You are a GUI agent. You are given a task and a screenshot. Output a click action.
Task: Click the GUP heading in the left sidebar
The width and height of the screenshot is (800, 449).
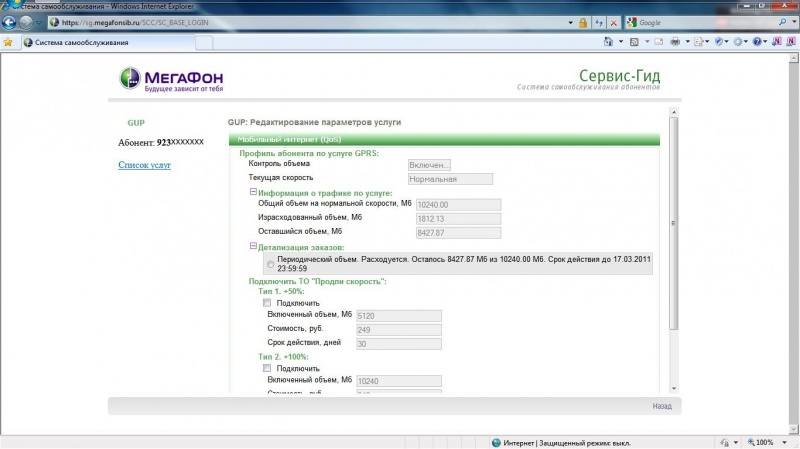pos(136,123)
